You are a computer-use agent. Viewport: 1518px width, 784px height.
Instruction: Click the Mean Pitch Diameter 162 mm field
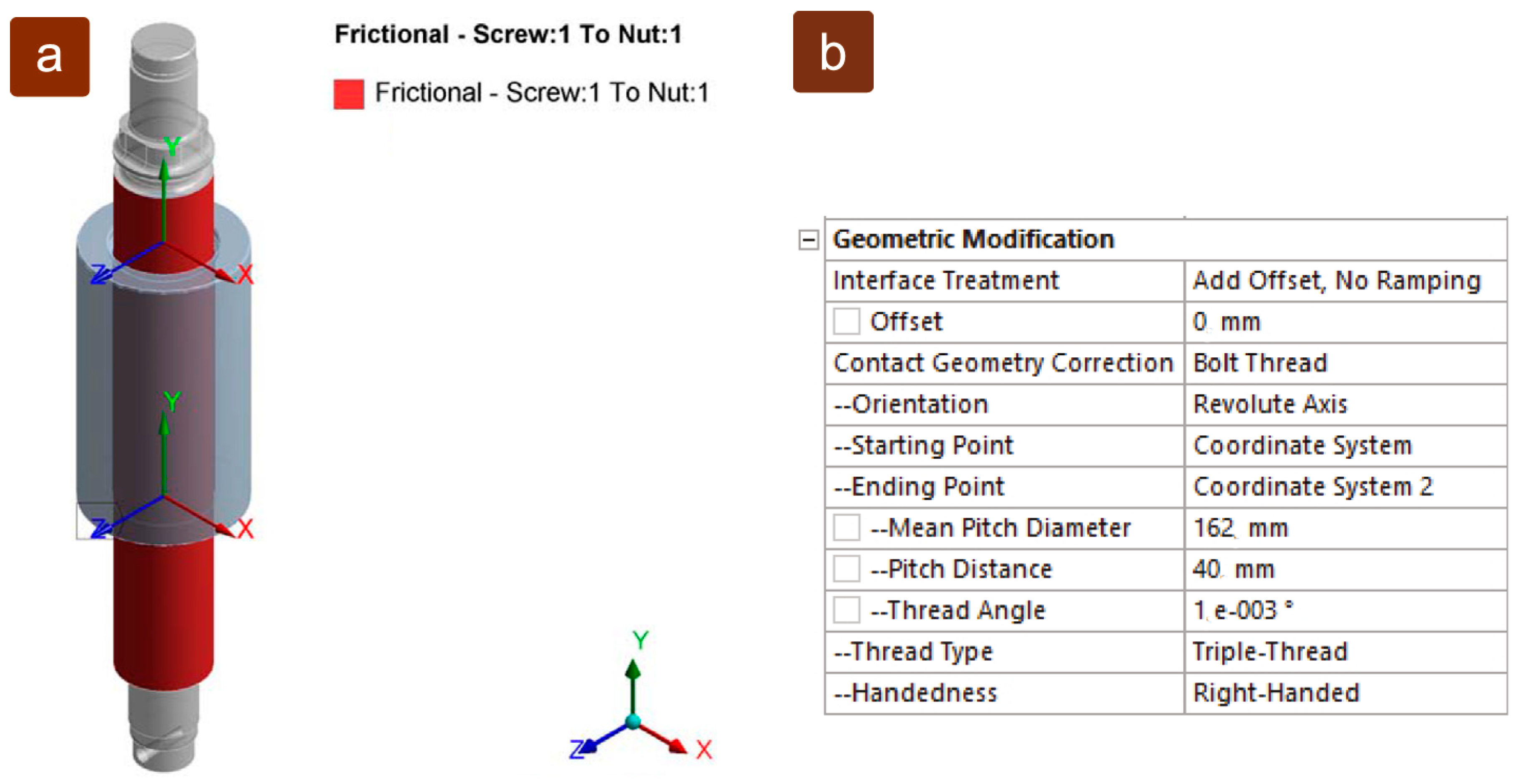pos(1345,528)
